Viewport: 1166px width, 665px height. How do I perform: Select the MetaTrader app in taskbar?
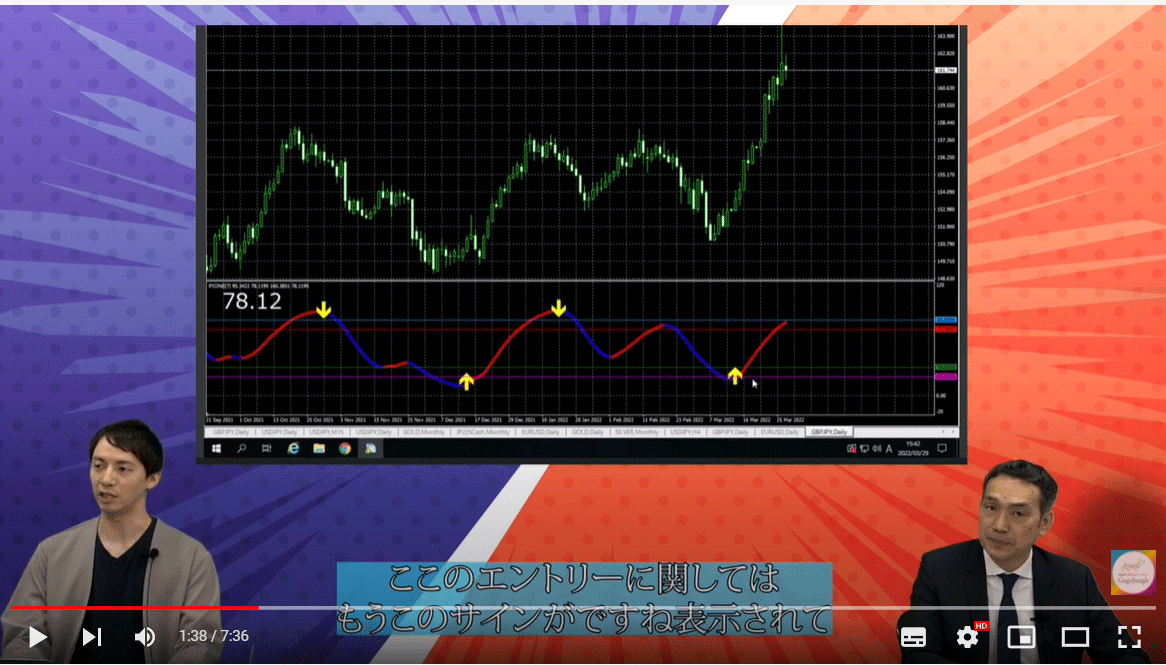370,449
